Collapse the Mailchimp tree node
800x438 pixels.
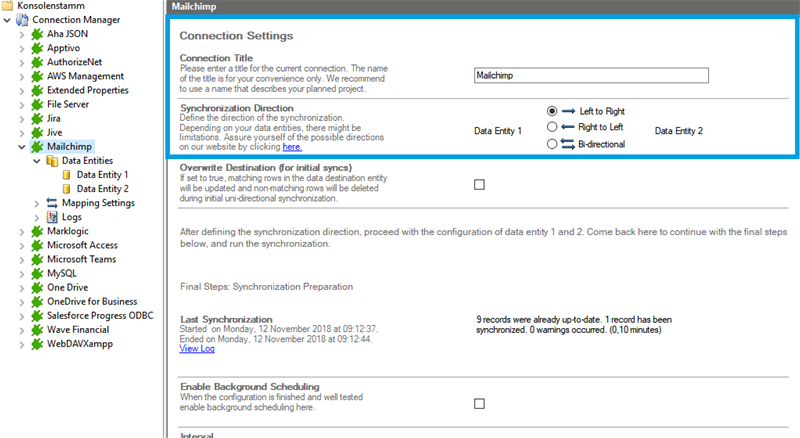point(22,146)
